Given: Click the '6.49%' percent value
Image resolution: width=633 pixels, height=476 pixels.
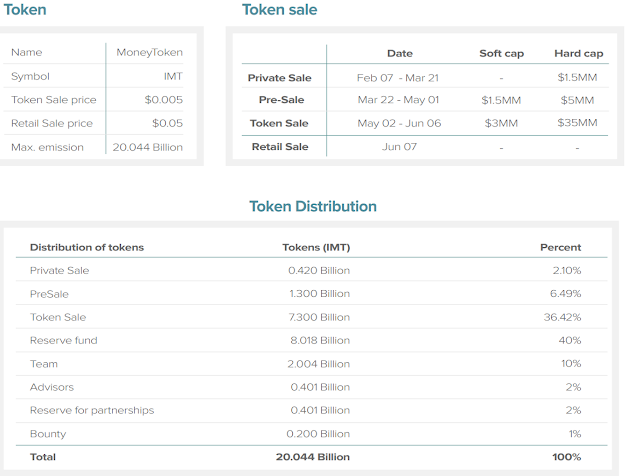Looking at the screenshot, I should [x=566, y=294].
